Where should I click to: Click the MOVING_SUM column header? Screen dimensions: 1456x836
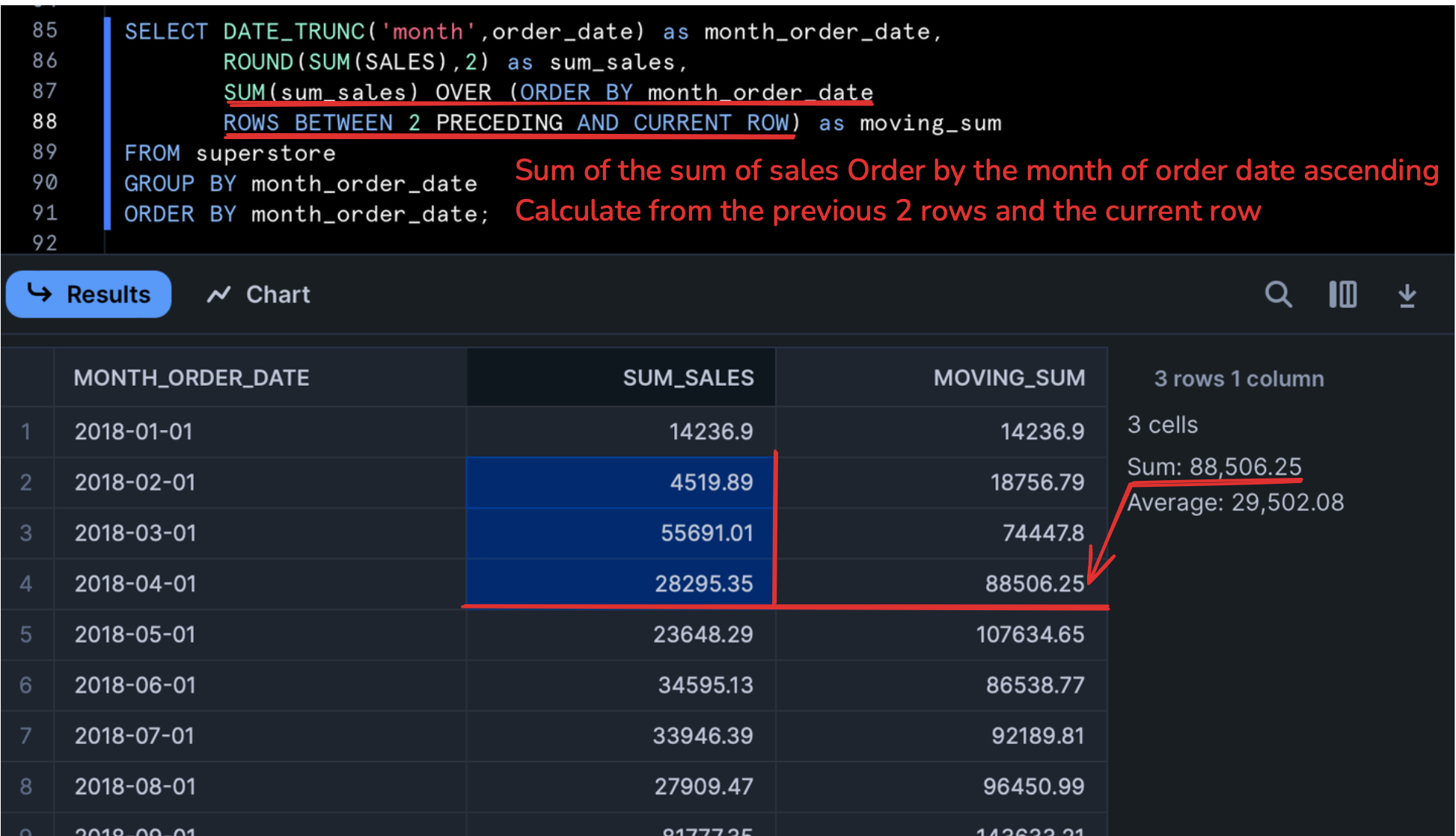pos(1009,378)
